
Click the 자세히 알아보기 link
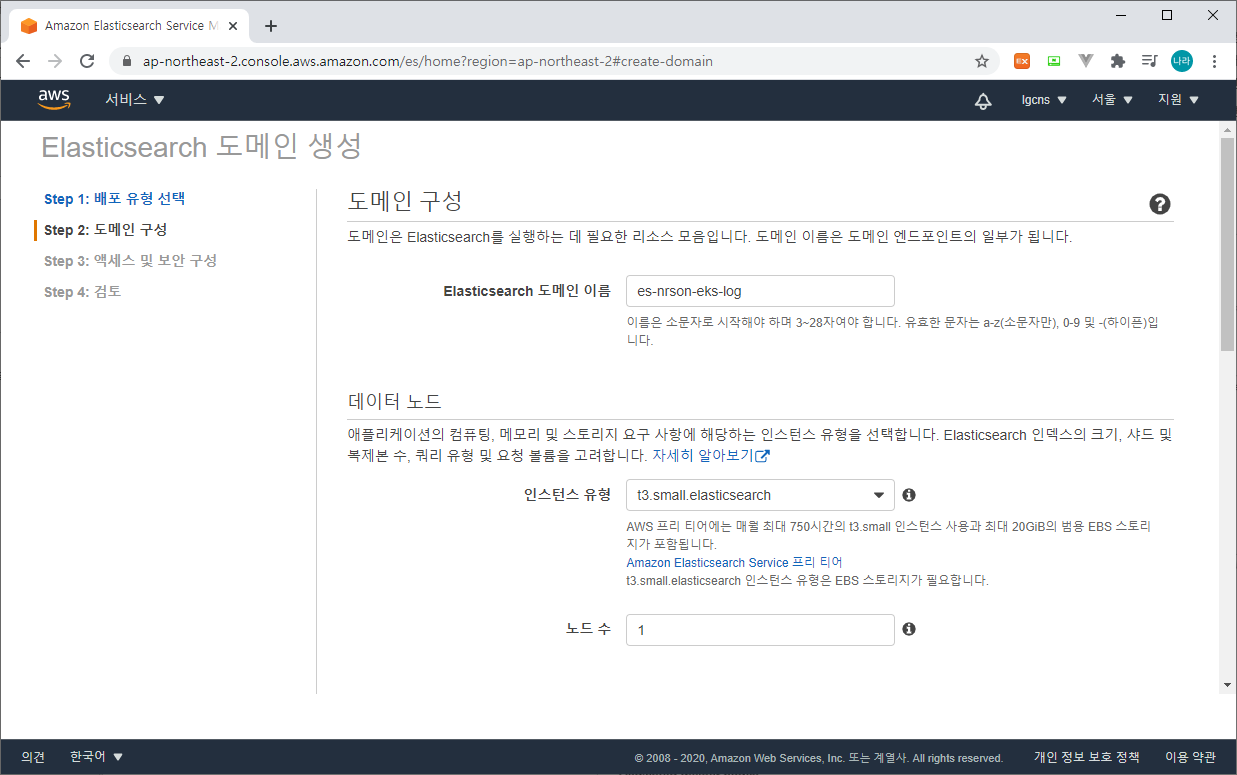pyautogui.click(x=711, y=455)
